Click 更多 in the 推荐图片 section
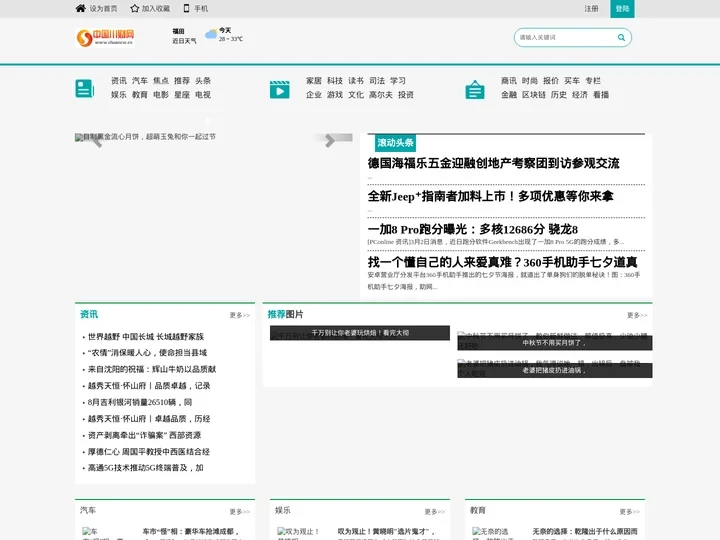This screenshot has height=540, width=720. (x=637, y=315)
